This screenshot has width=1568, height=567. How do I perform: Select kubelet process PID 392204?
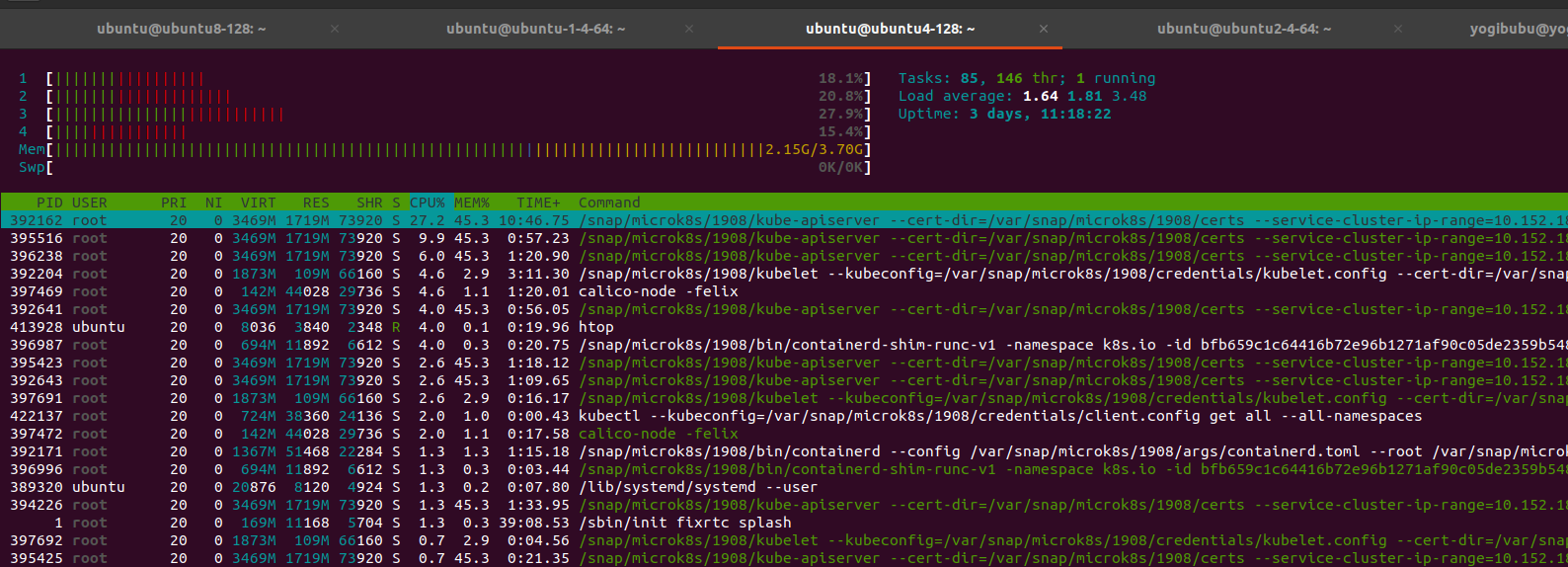784,274
